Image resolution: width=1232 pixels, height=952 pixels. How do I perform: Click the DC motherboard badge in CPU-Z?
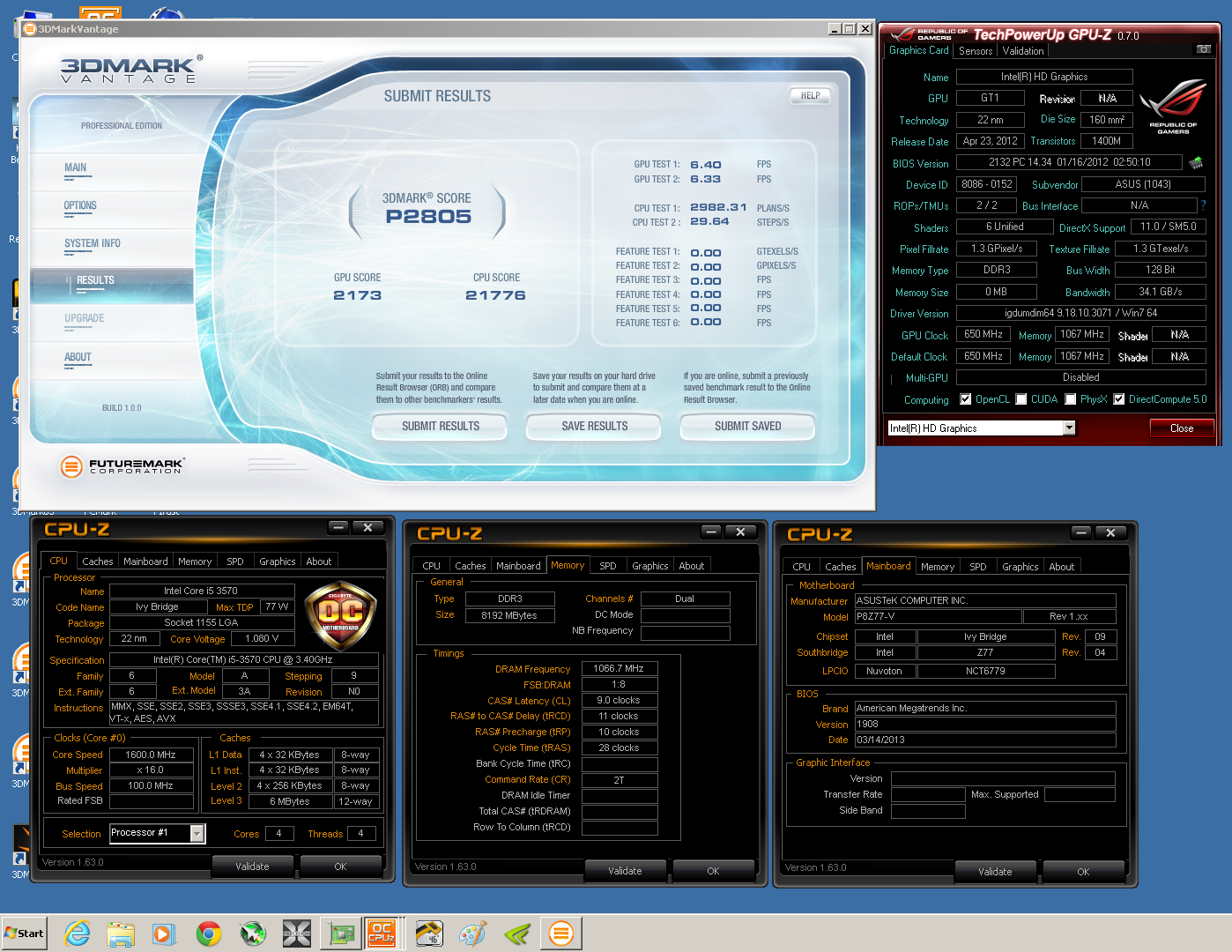coord(340,614)
